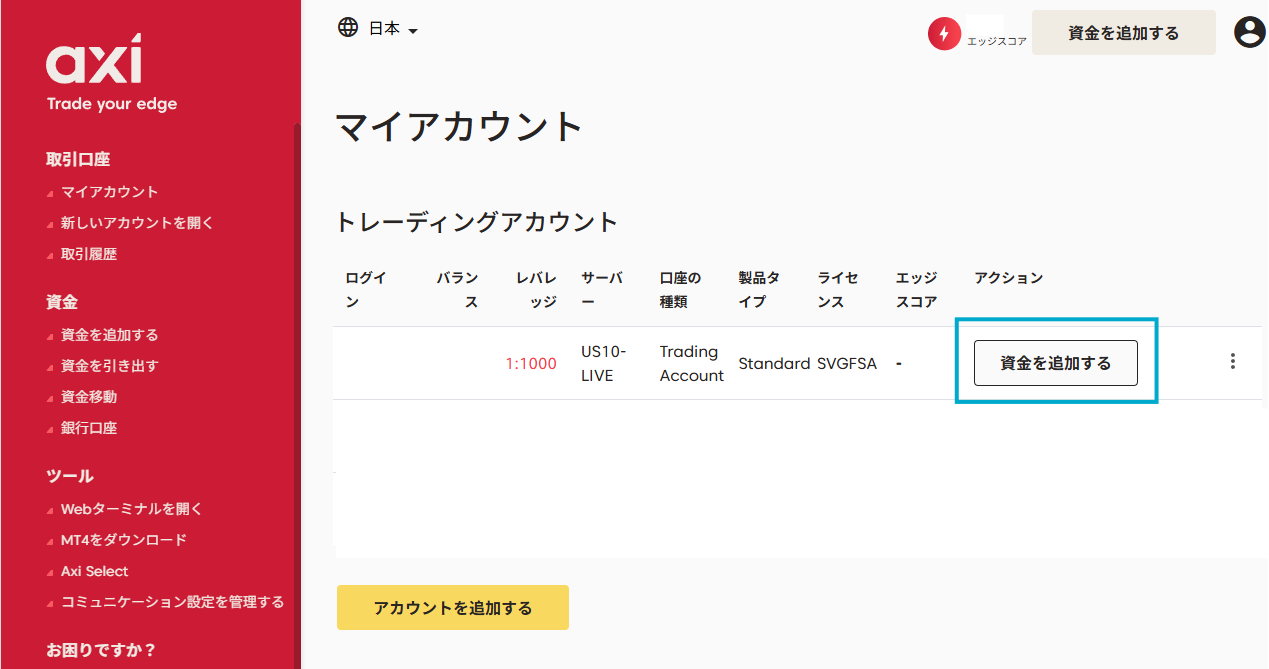Click the エッジスコア label in header
Screen dimensions: 1269x669
[996, 42]
